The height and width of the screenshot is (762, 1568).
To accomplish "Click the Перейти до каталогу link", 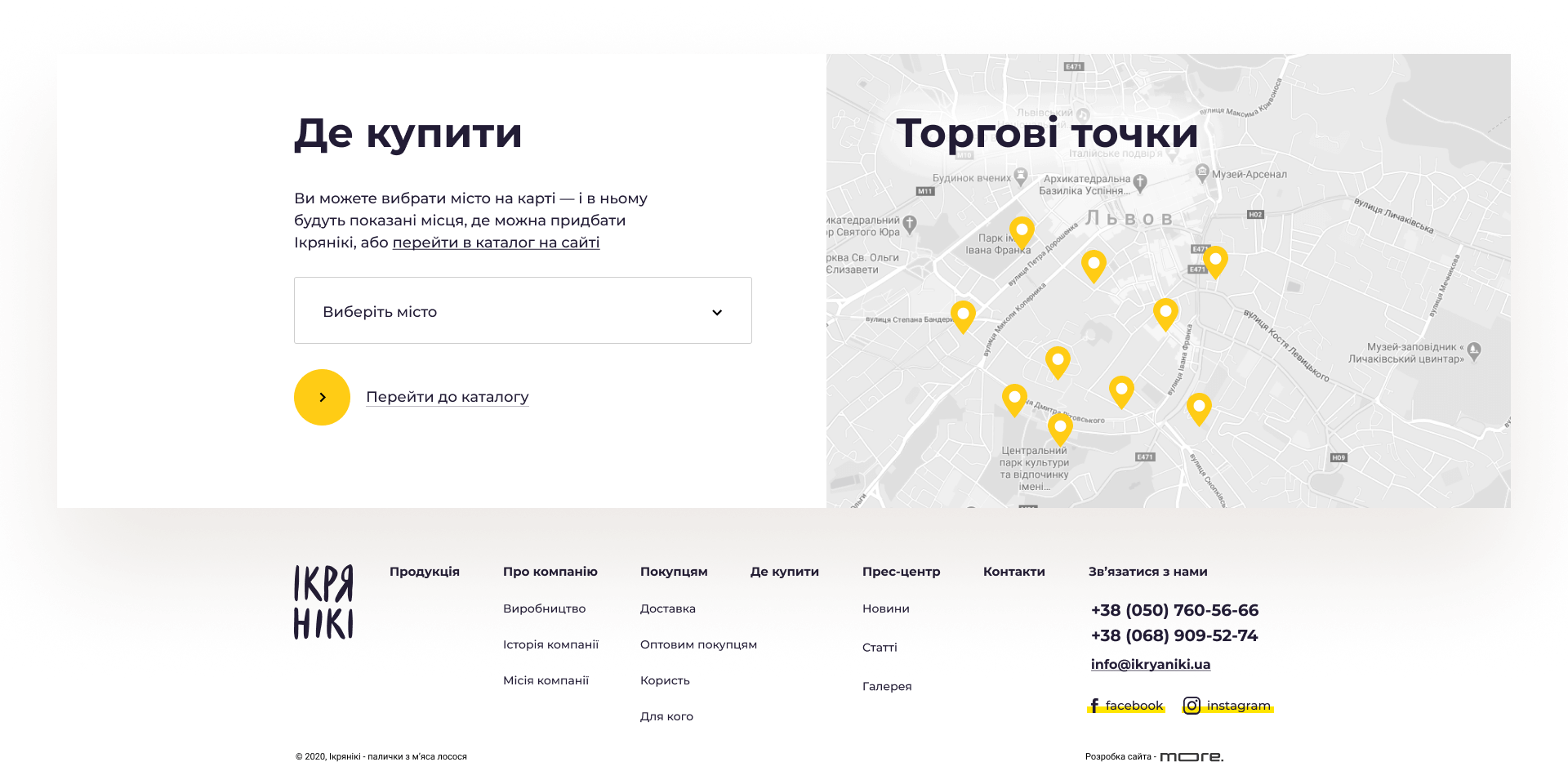I will pos(447,397).
